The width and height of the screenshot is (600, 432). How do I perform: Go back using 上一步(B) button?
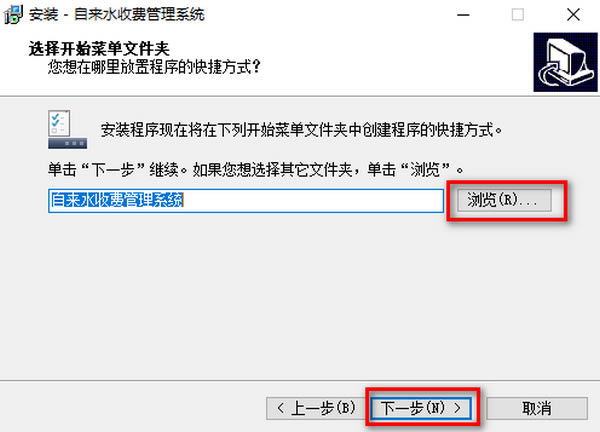tap(316, 408)
